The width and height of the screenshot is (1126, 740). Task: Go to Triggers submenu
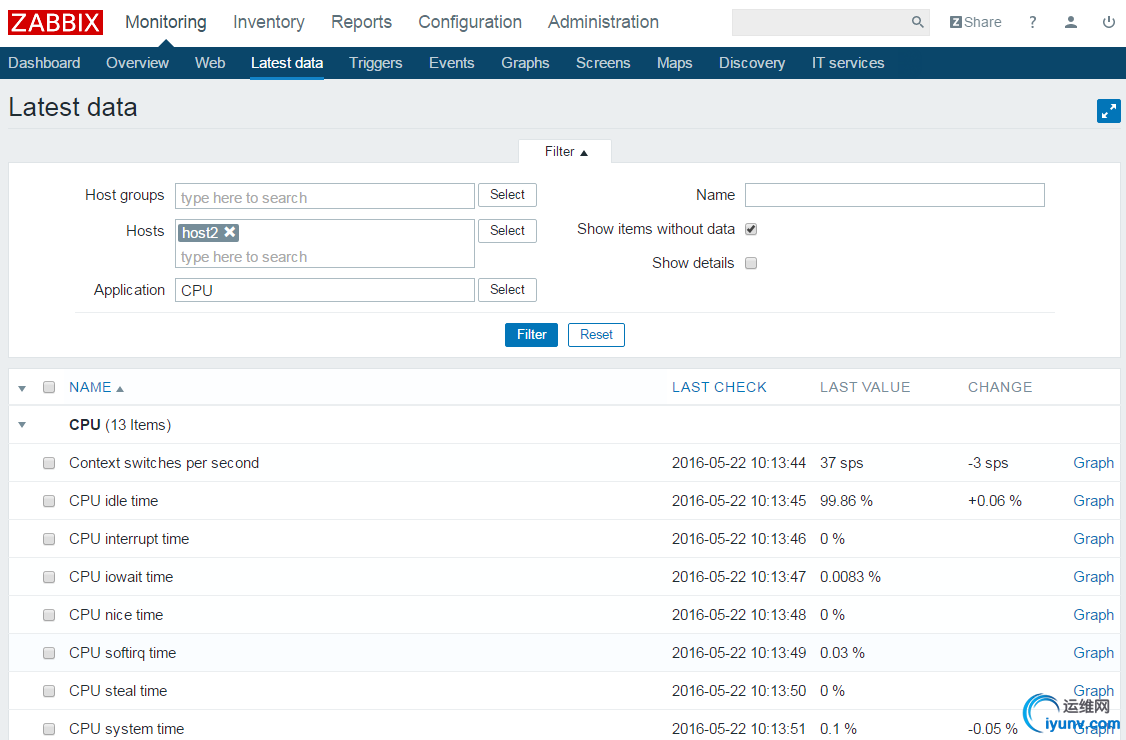(376, 63)
